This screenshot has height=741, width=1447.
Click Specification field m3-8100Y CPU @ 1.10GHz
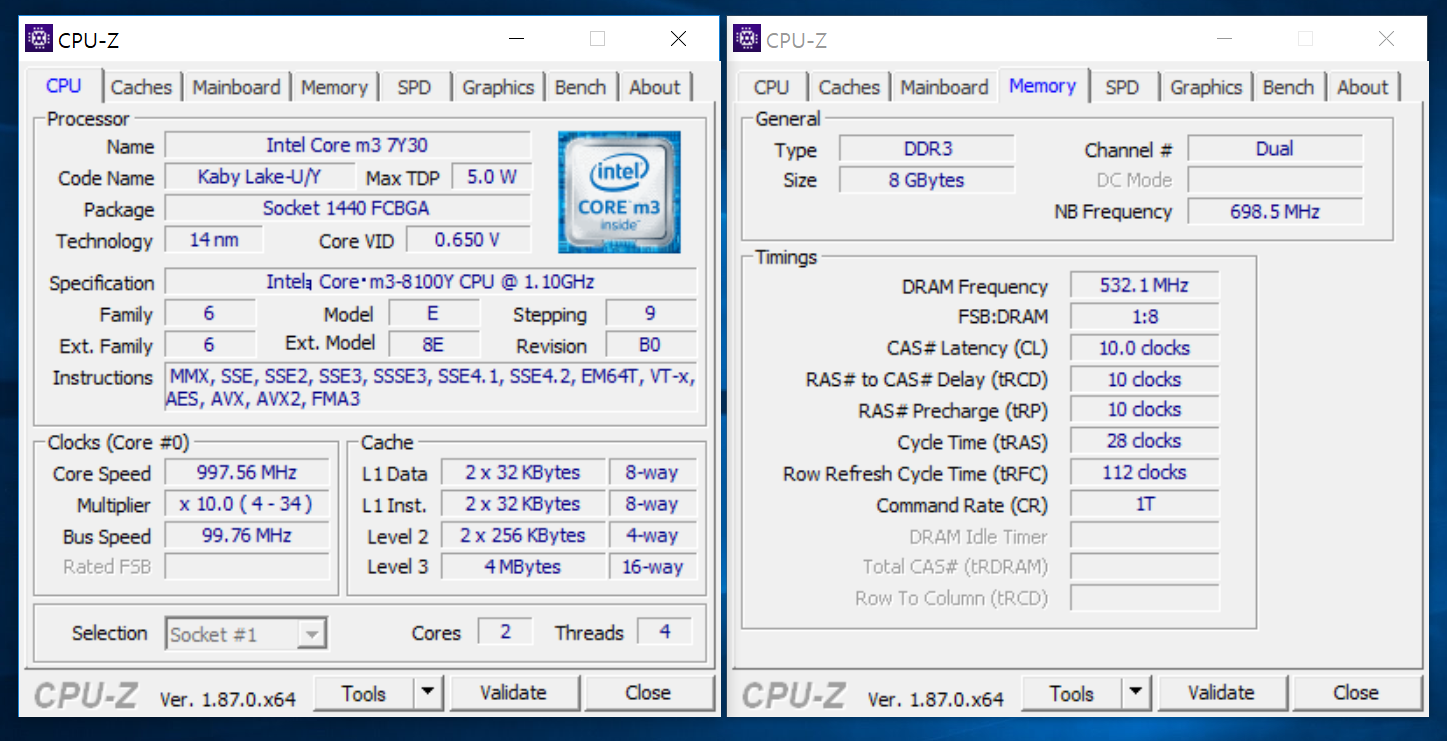pos(431,282)
